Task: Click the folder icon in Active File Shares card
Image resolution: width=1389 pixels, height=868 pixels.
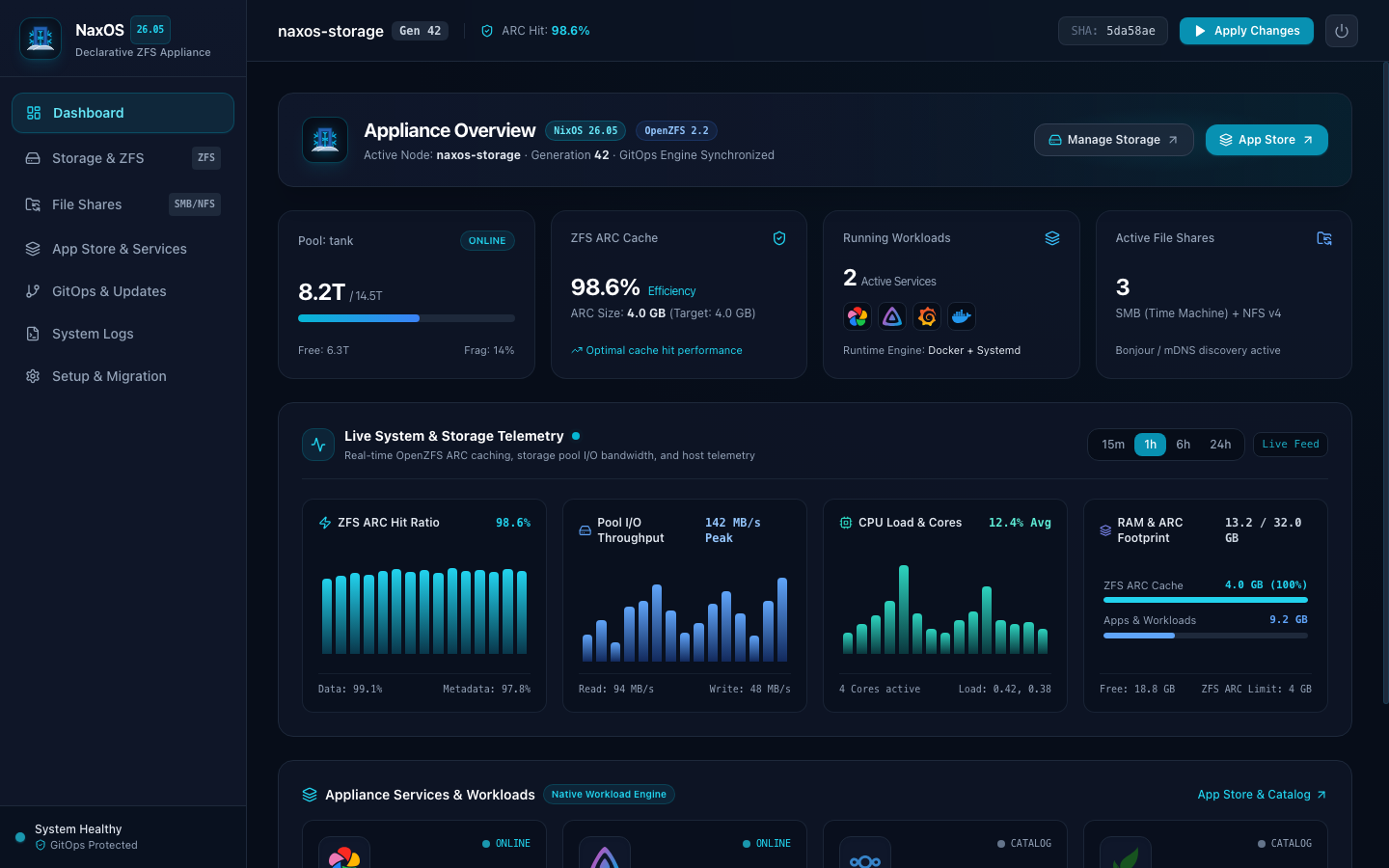Action: click(x=1324, y=238)
